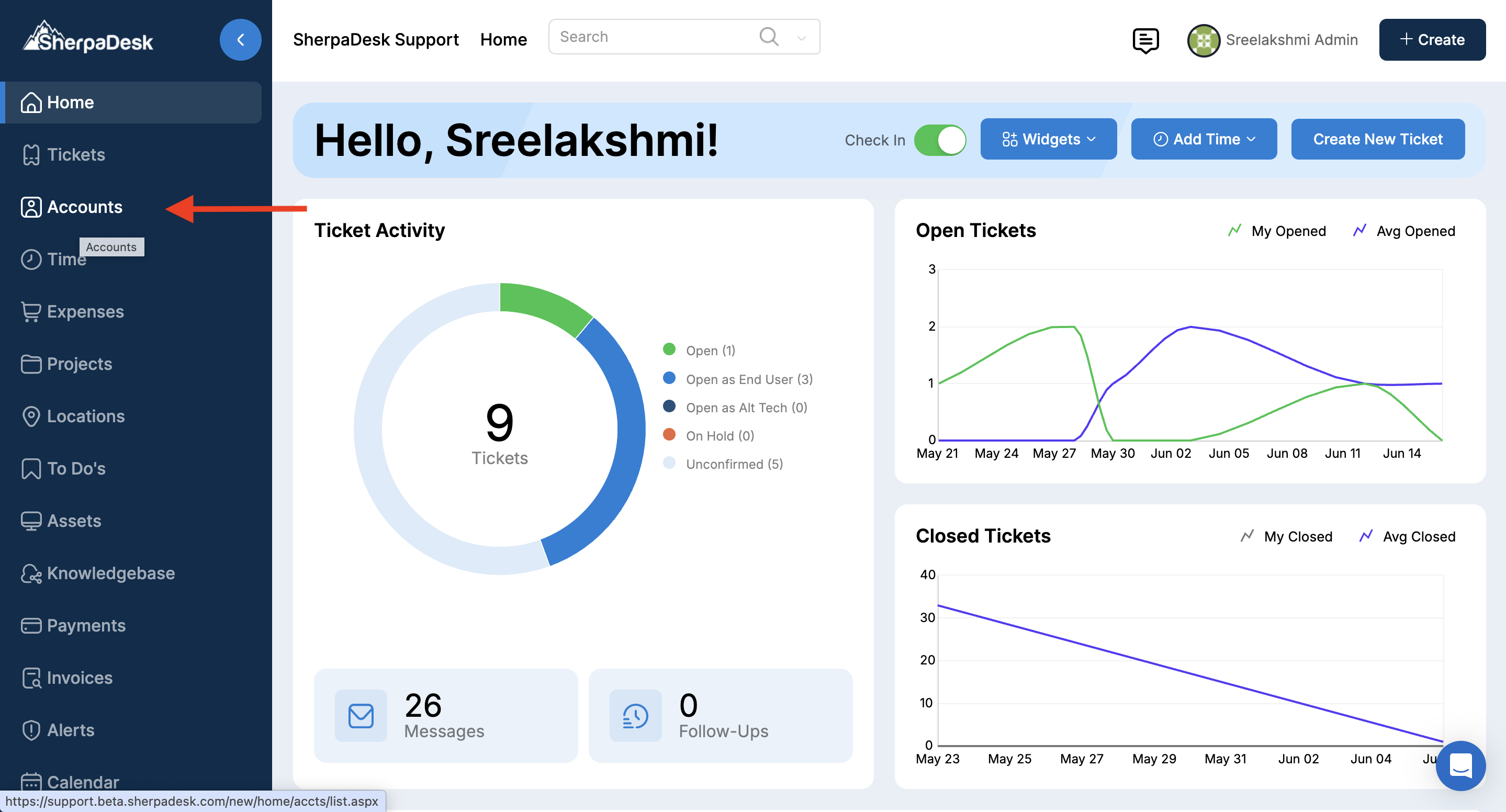The image size is (1506, 812).
Task: Open the chat messages icon in header
Action: (x=1145, y=40)
